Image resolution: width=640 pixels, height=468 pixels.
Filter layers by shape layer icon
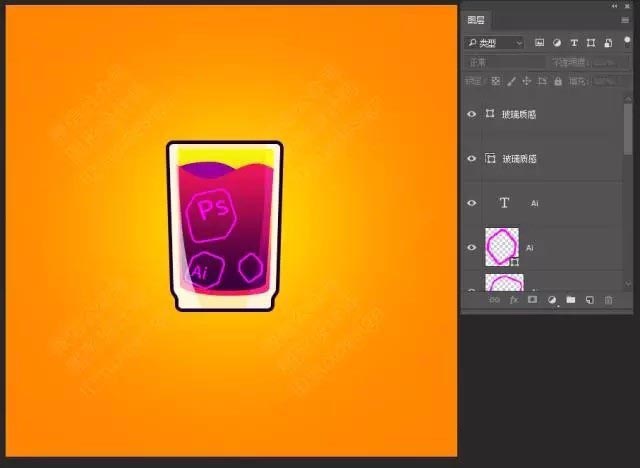(591, 43)
